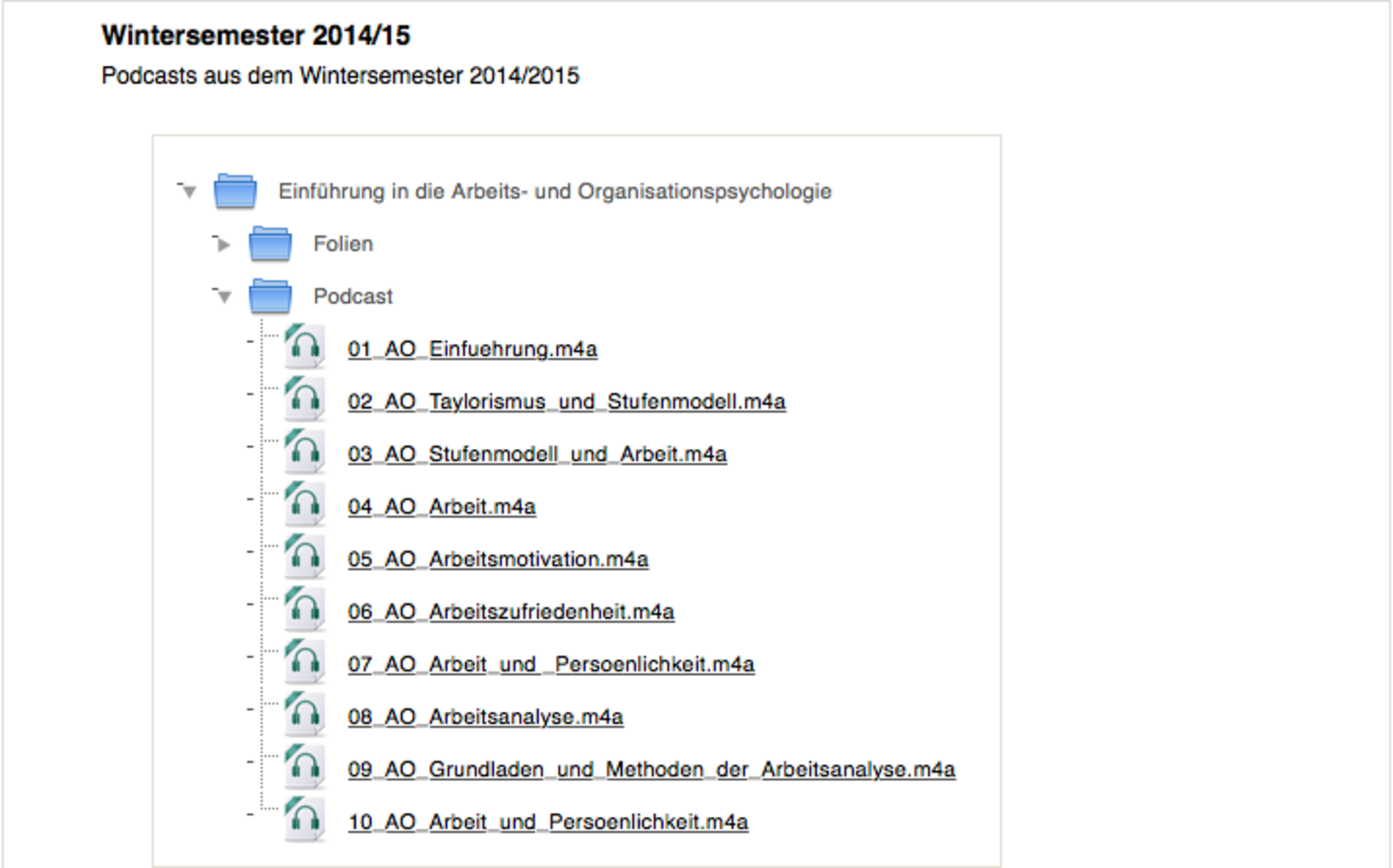Select the Podcast folder label
1393x868 pixels.
pos(353,296)
